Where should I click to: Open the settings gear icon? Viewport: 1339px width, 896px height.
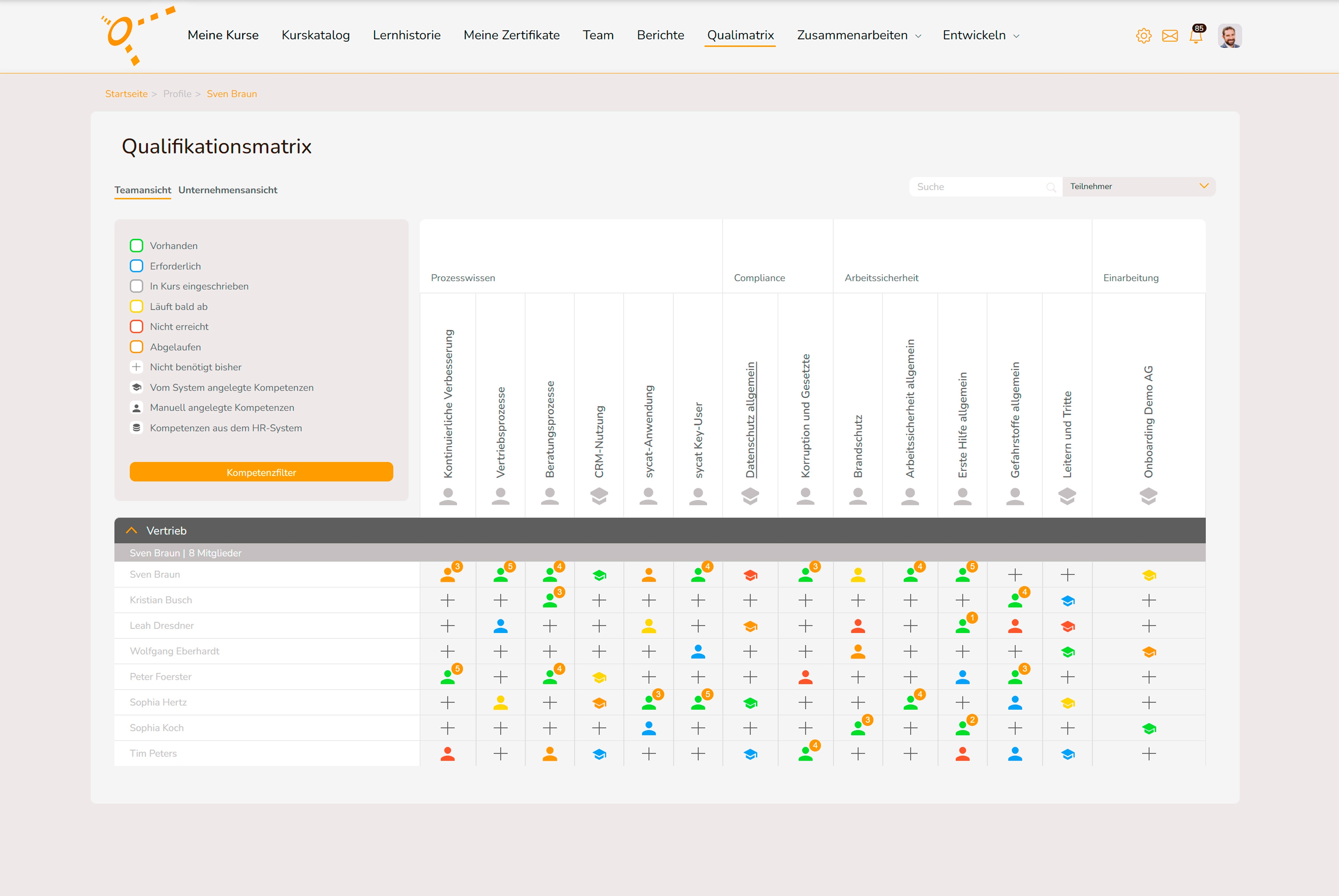tap(1143, 36)
